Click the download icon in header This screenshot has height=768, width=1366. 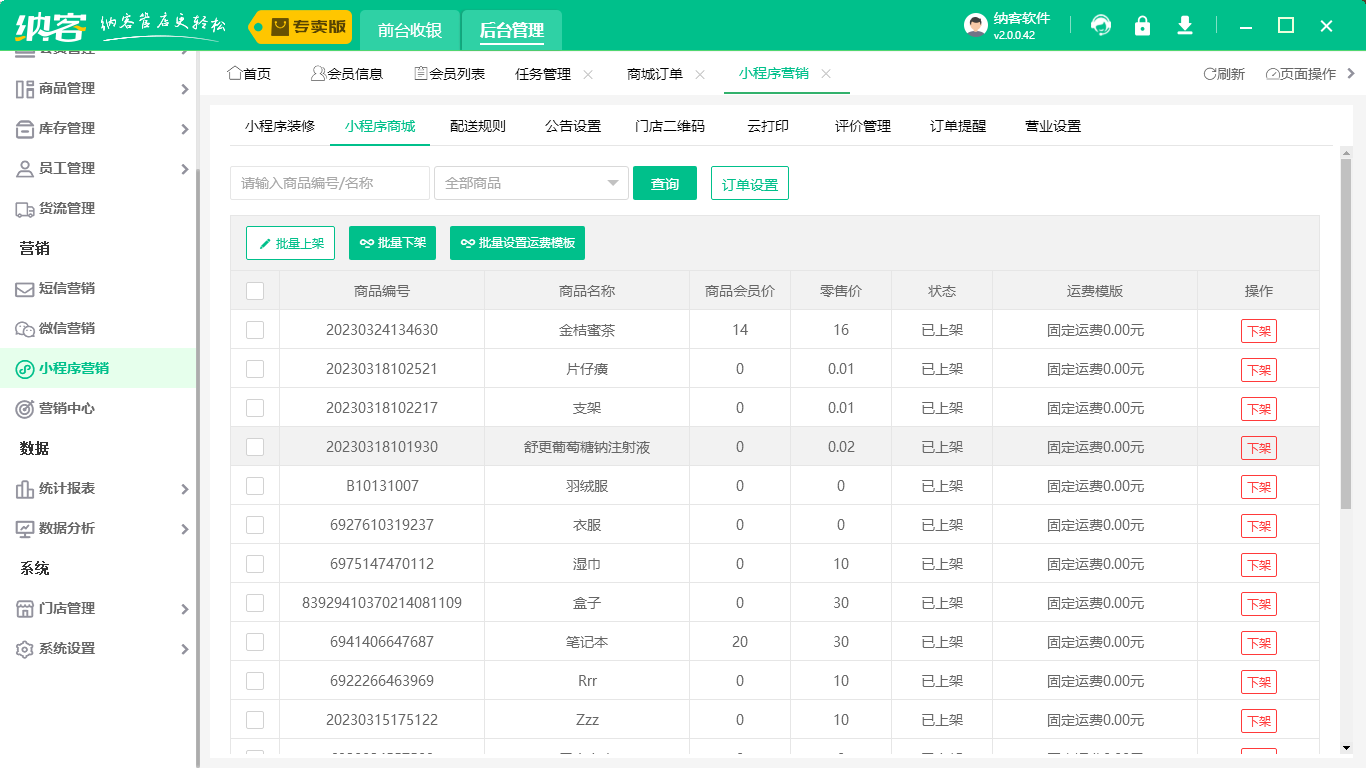(x=1185, y=26)
